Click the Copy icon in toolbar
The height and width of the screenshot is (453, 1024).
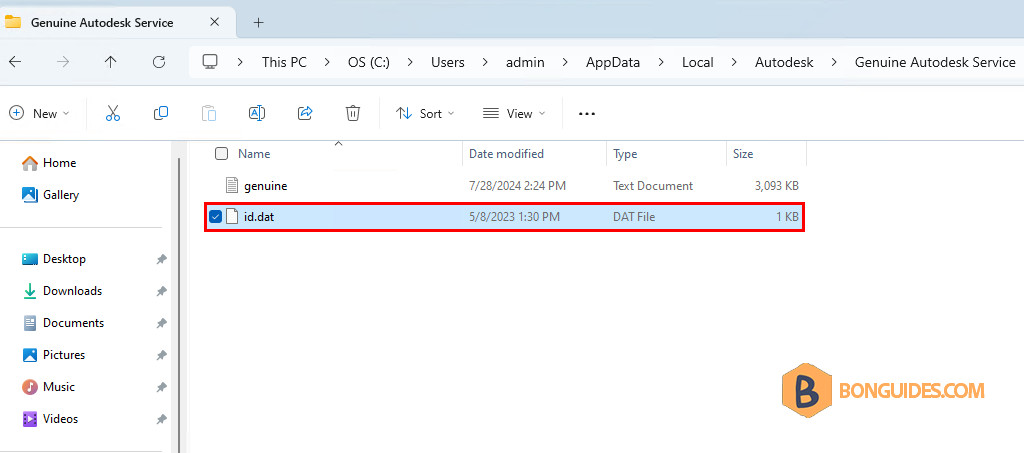pos(161,113)
